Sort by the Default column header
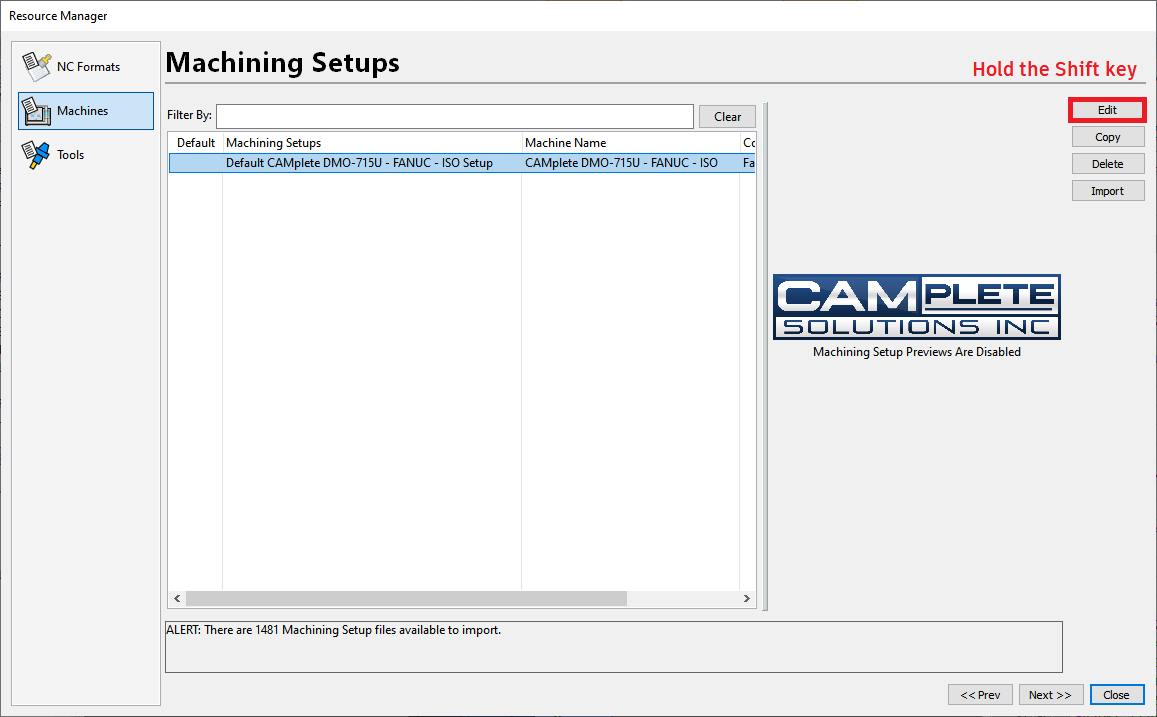Image resolution: width=1157 pixels, height=717 pixels. point(196,142)
